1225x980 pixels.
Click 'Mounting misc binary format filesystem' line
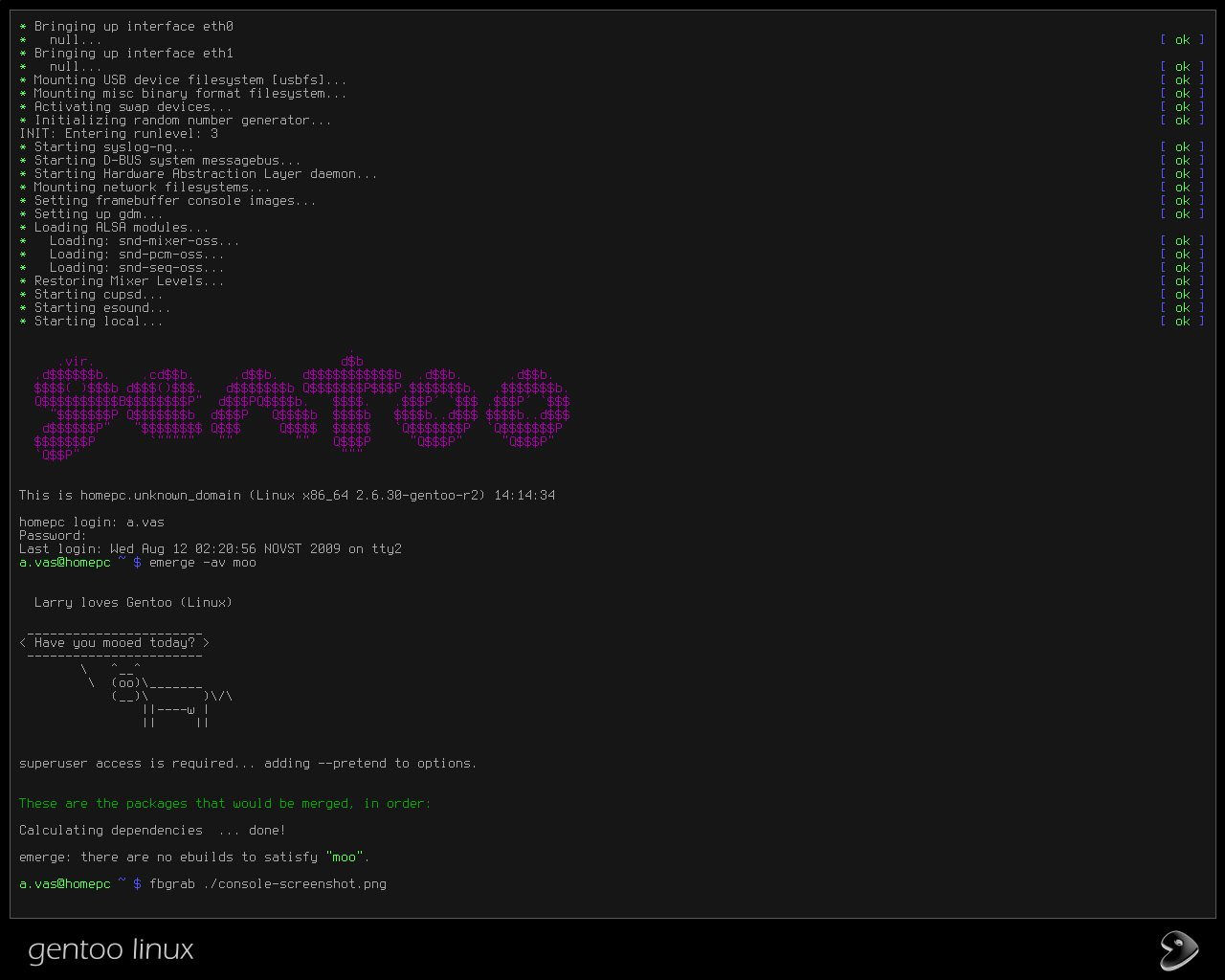pos(184,94)
